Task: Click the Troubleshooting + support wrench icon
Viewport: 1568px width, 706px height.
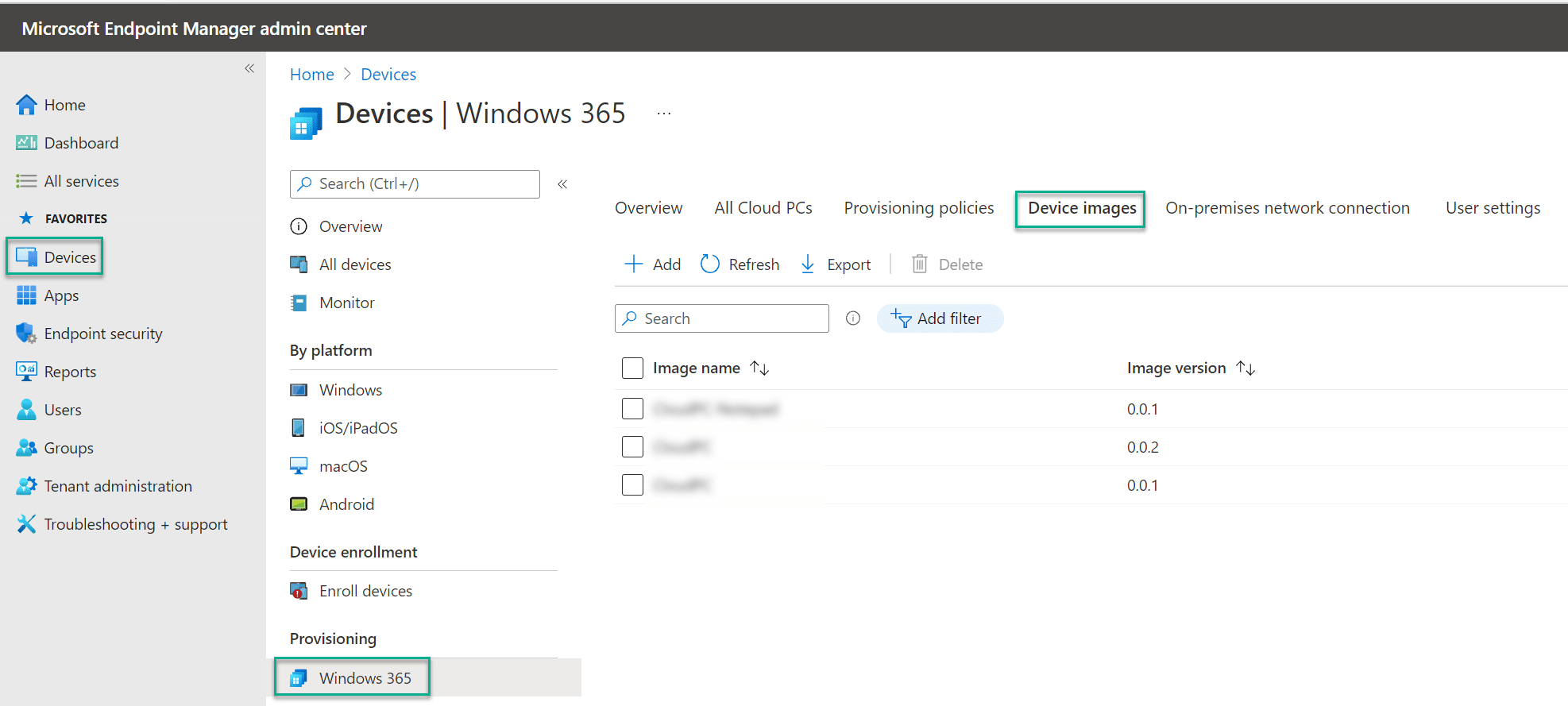Action: [26, 524]
